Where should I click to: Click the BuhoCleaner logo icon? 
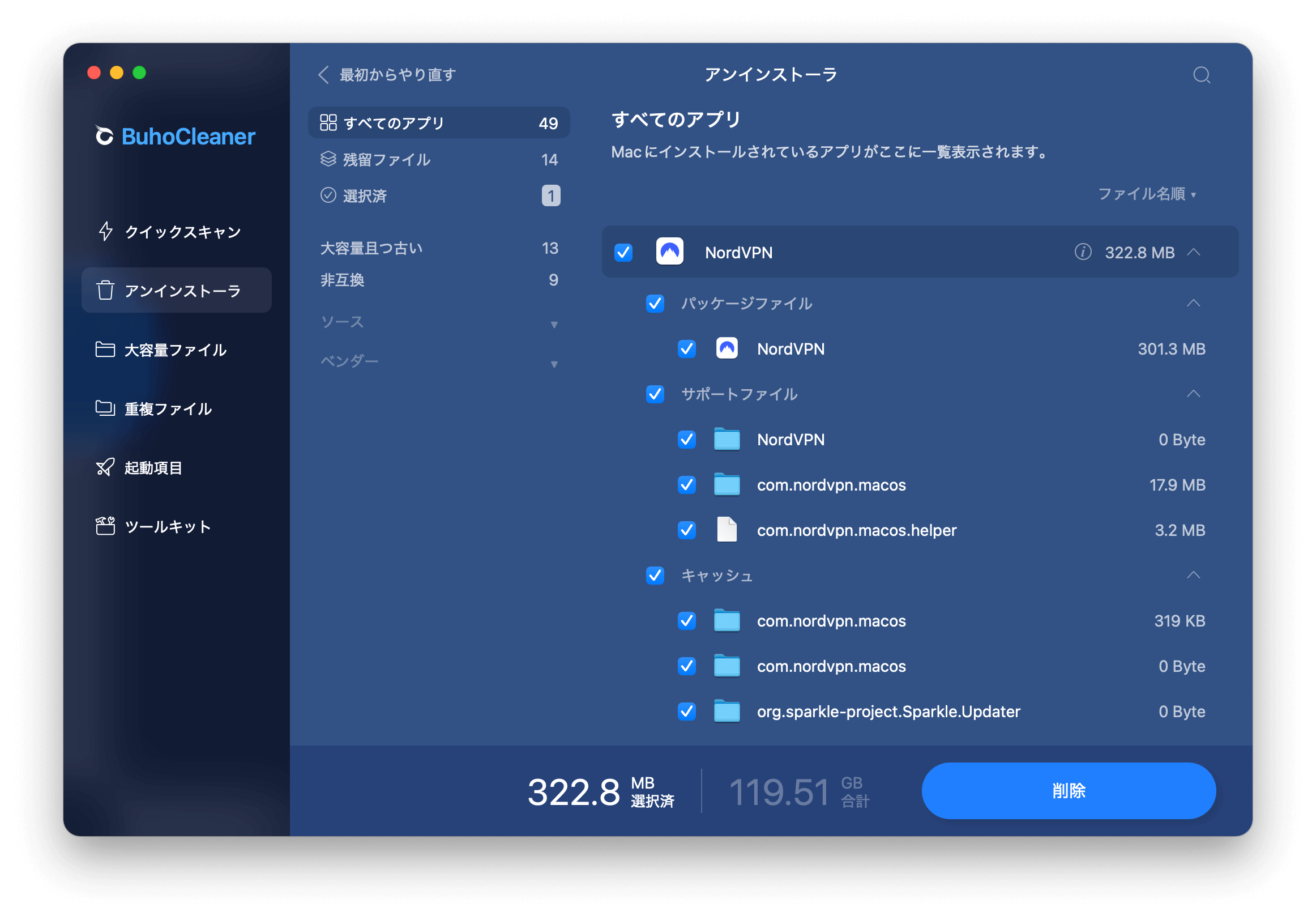[x=104, y=136]
